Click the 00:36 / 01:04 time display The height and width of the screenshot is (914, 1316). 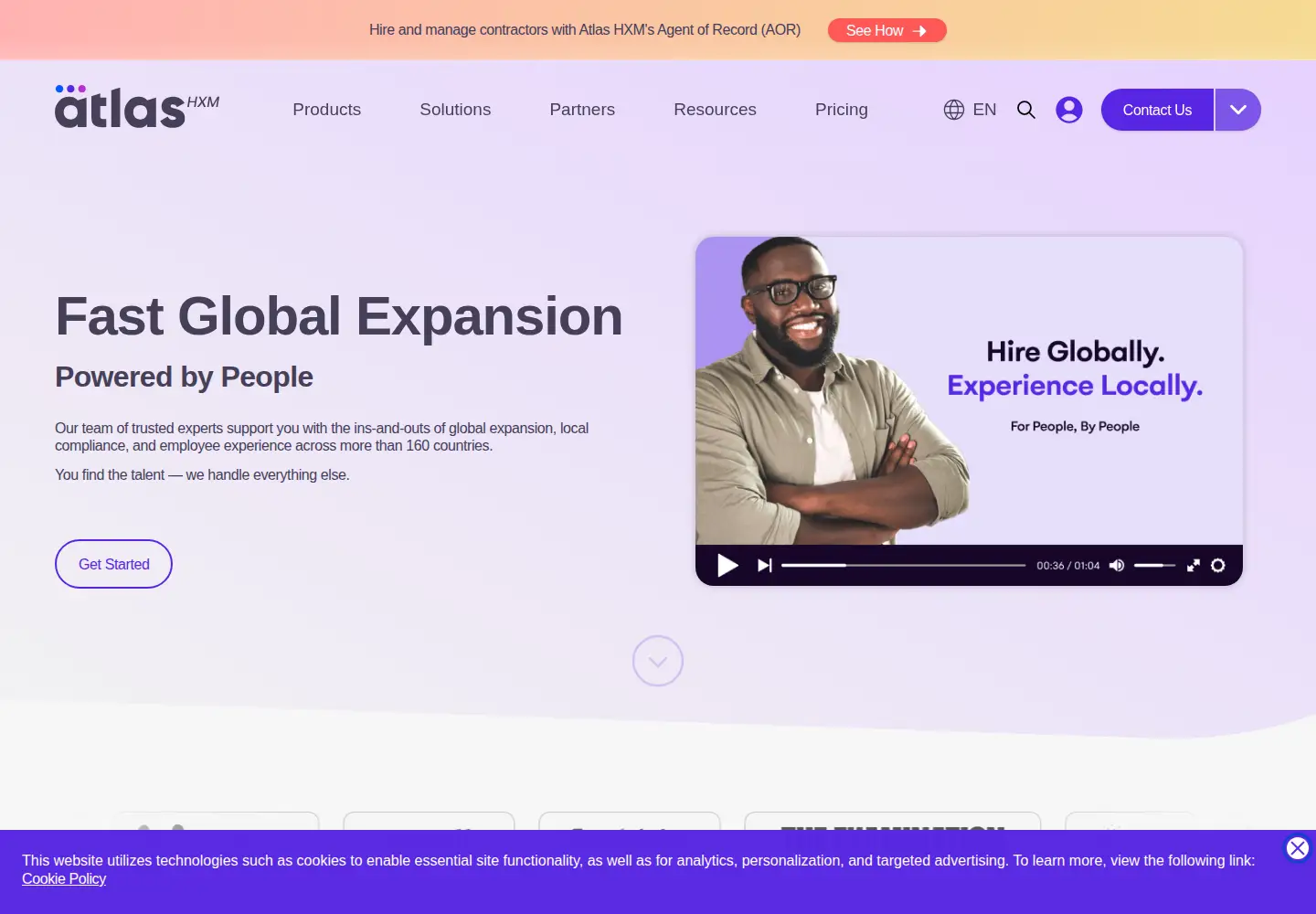[1068, 566]
